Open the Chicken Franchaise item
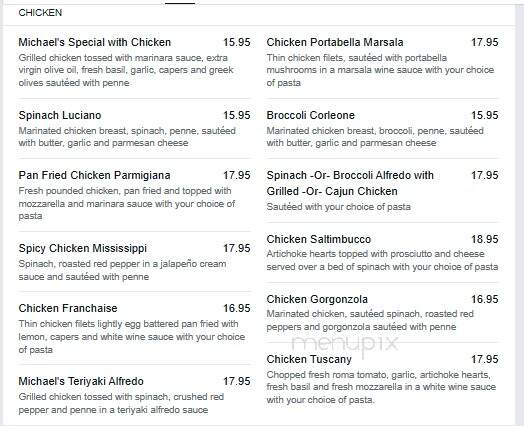Image resolution: width=524 pixels, height=426 pixels. tap(68, 308)
